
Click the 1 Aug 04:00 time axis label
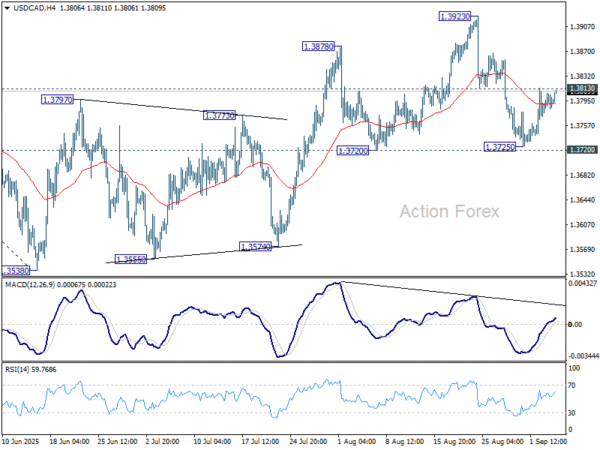357,442
